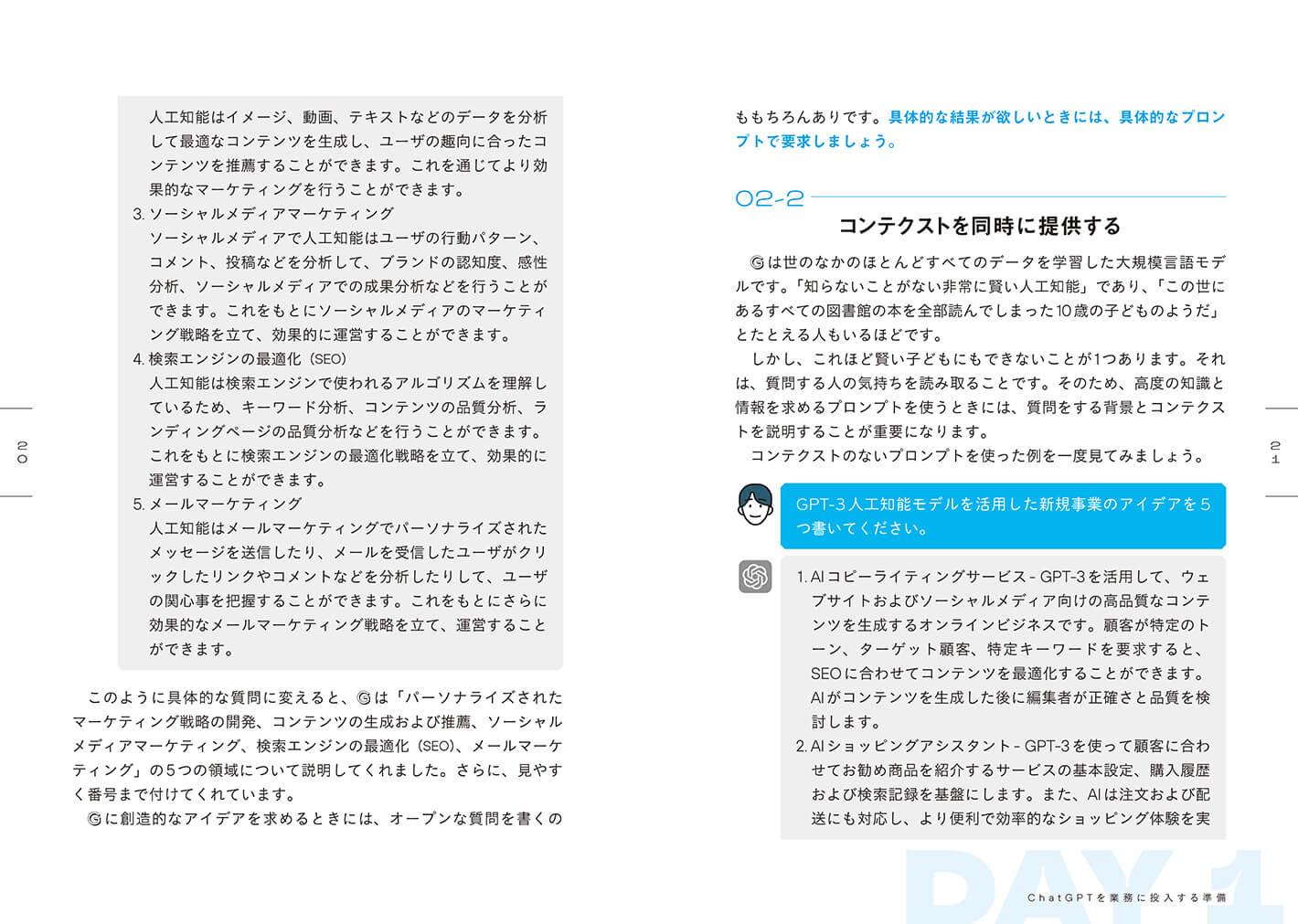Click the footer text ChatGPTを業務に投入する準備
The height and width of the screenshot is (924, 1298).
pos(1126,897)
